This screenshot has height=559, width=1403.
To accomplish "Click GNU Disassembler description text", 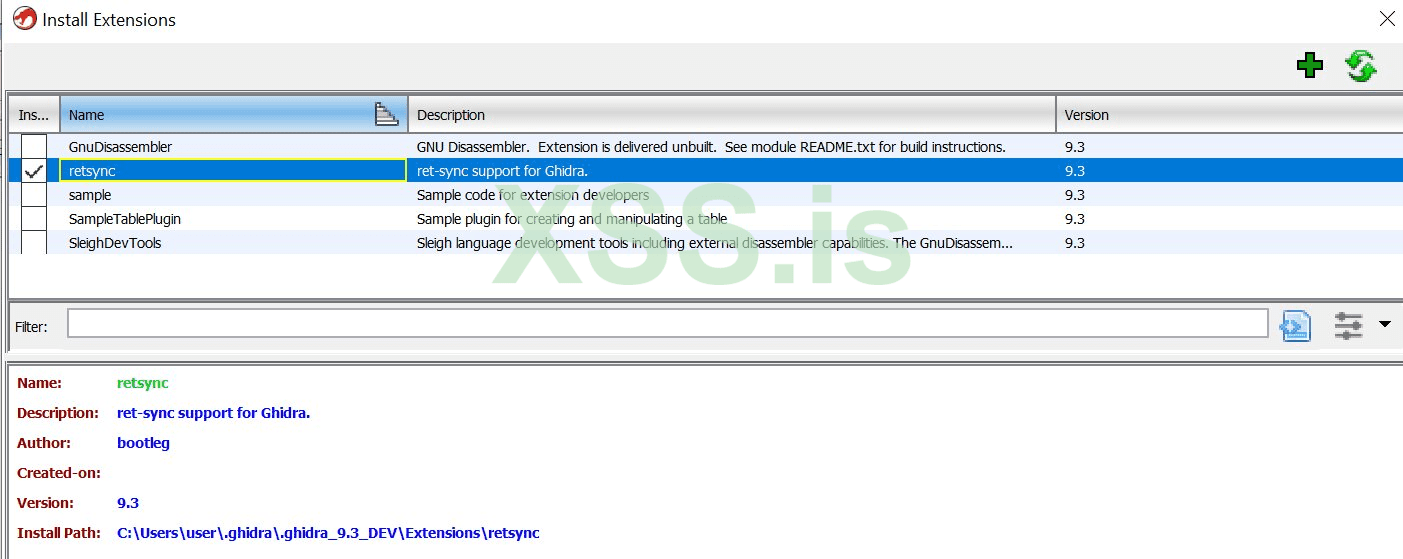I will tap(711, 147).
